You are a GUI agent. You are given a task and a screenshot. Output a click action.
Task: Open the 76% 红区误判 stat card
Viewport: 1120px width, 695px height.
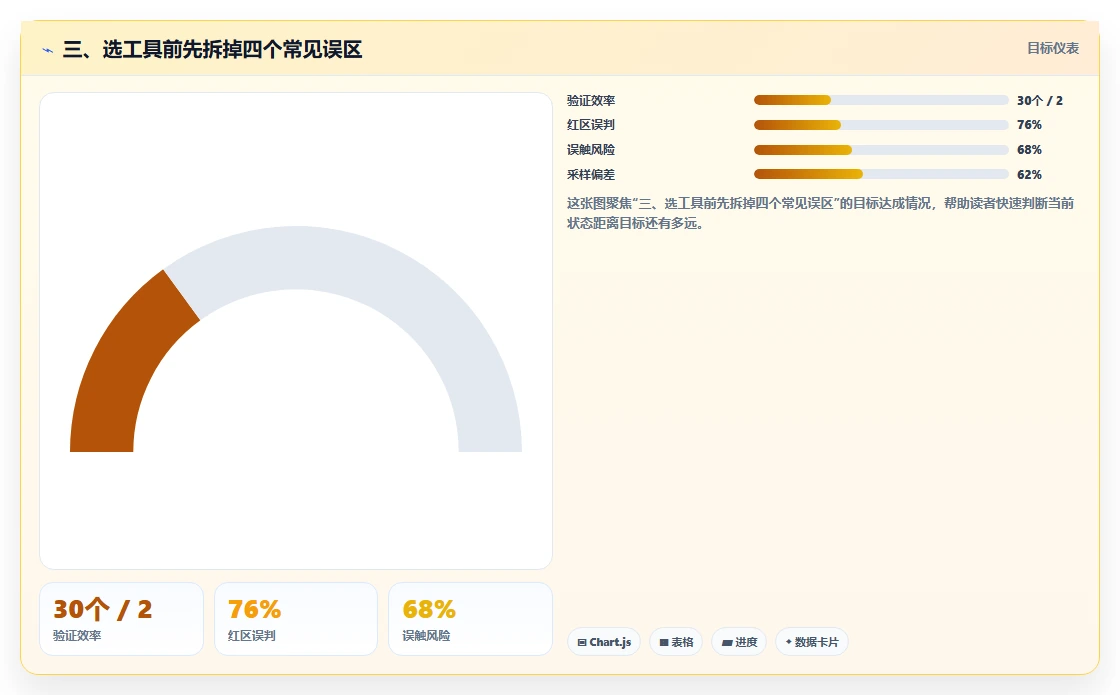296,619
